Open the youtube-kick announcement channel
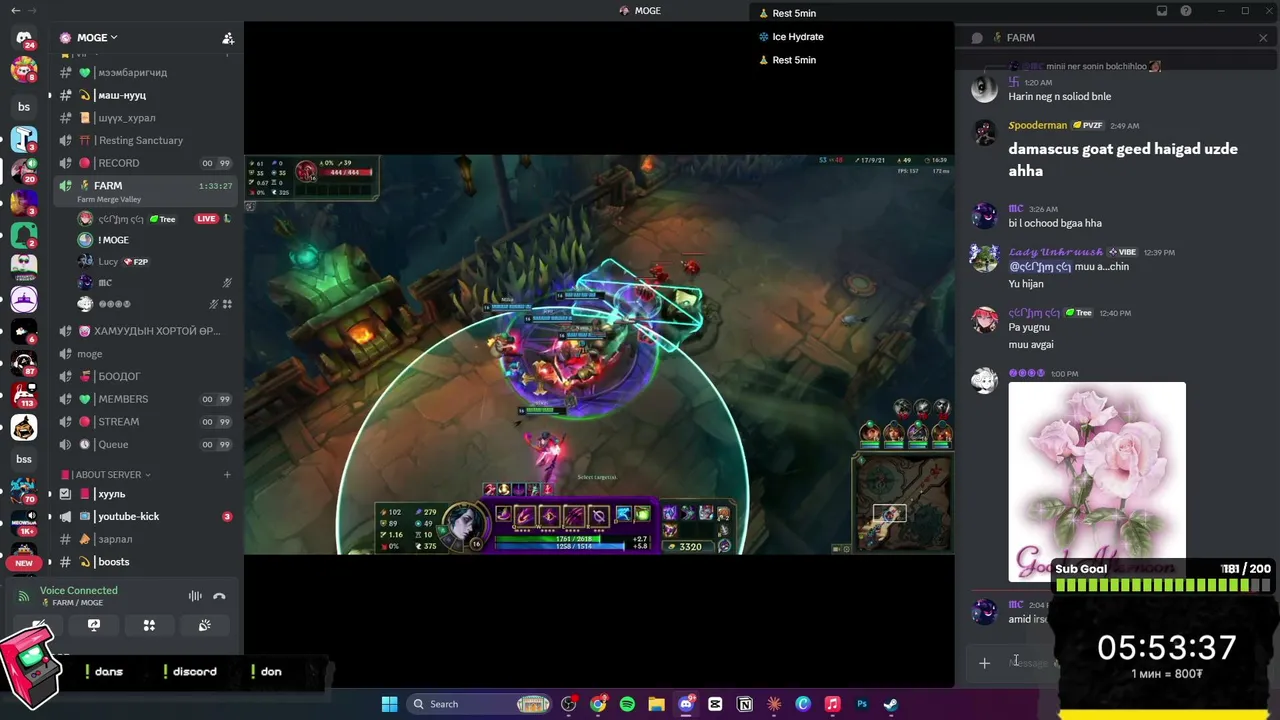This screenshot has width=1280, height=720. pyautogui.click(x=146, y=516)
